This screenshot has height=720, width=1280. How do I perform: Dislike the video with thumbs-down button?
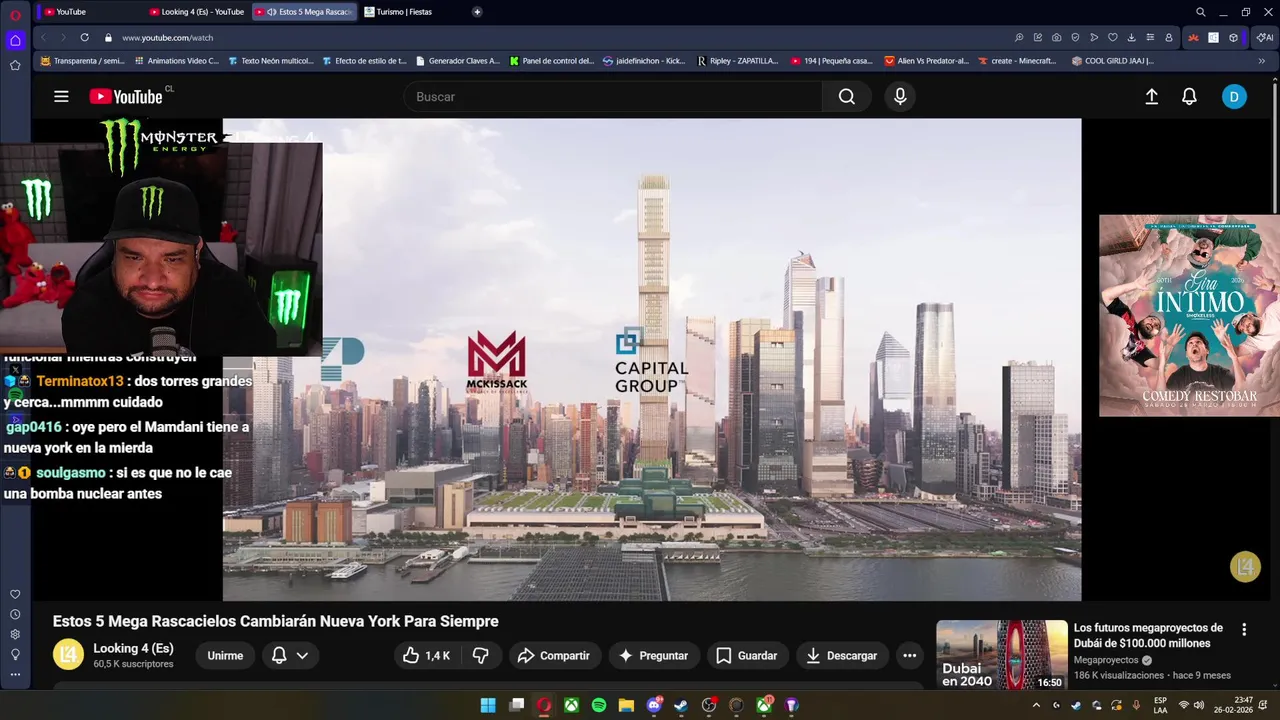[x=481, y=656]
